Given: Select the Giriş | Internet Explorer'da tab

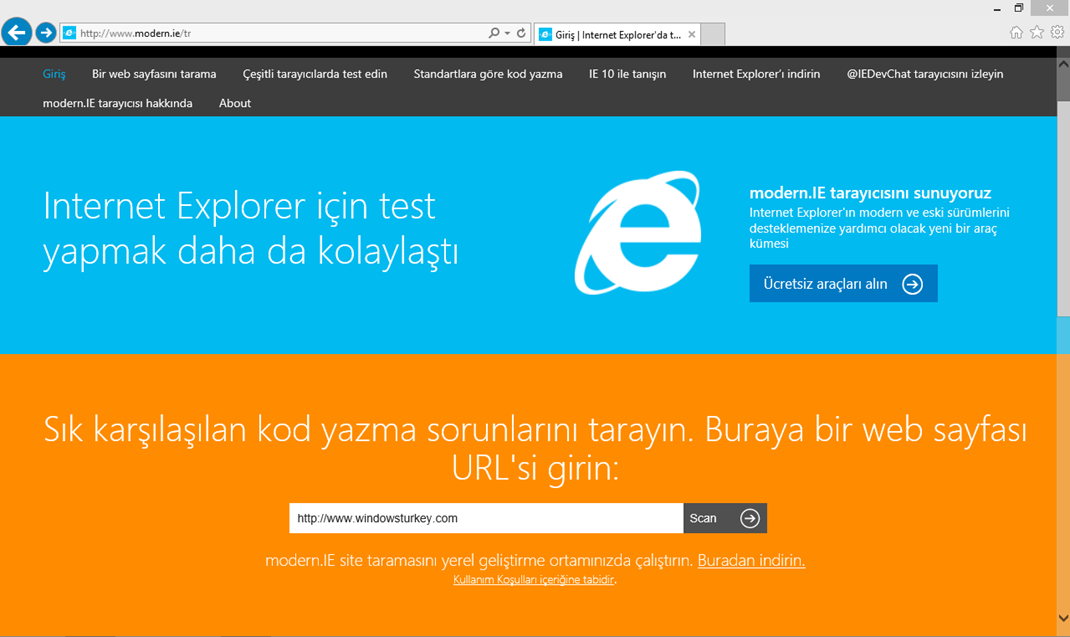Looking at the screenshot, I should tap(618, 34).
